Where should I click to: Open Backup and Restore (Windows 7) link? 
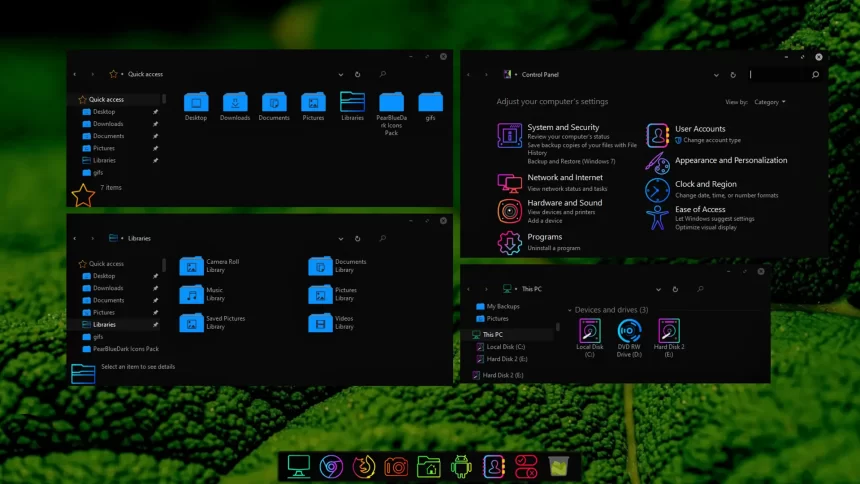[x=572, y=161]
